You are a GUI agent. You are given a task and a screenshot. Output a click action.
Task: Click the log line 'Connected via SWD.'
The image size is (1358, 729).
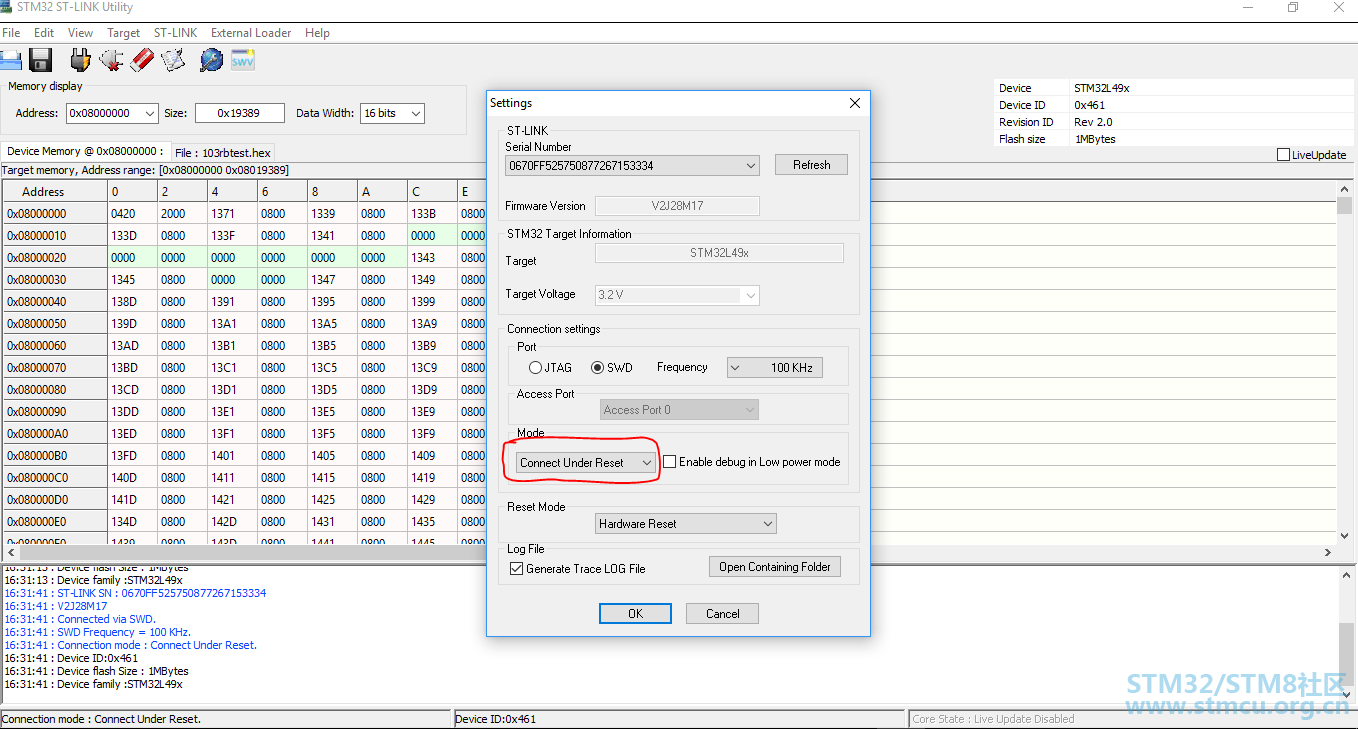click(107, 619)
